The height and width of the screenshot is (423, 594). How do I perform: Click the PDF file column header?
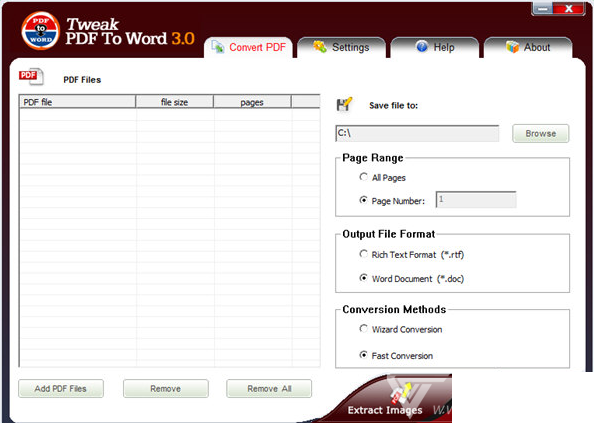(77, 102)
